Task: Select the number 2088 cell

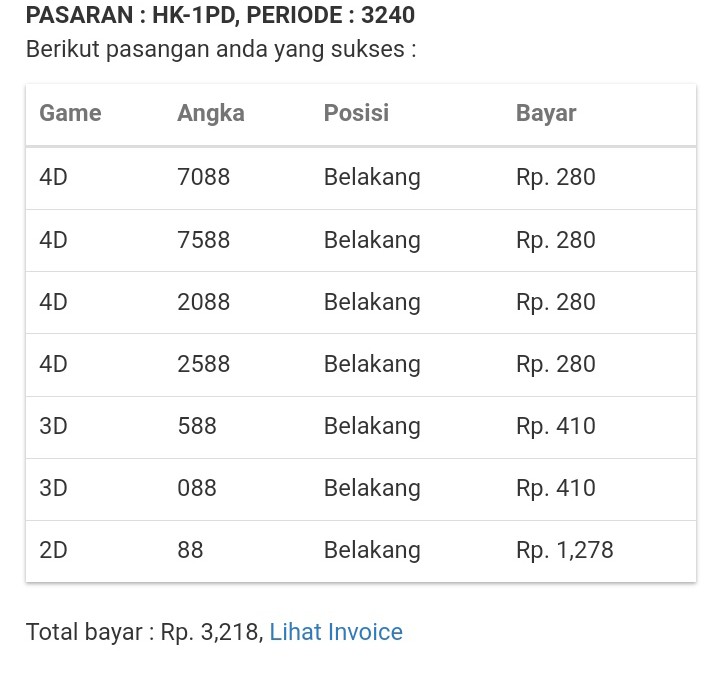Action: (x=203, y=302)
